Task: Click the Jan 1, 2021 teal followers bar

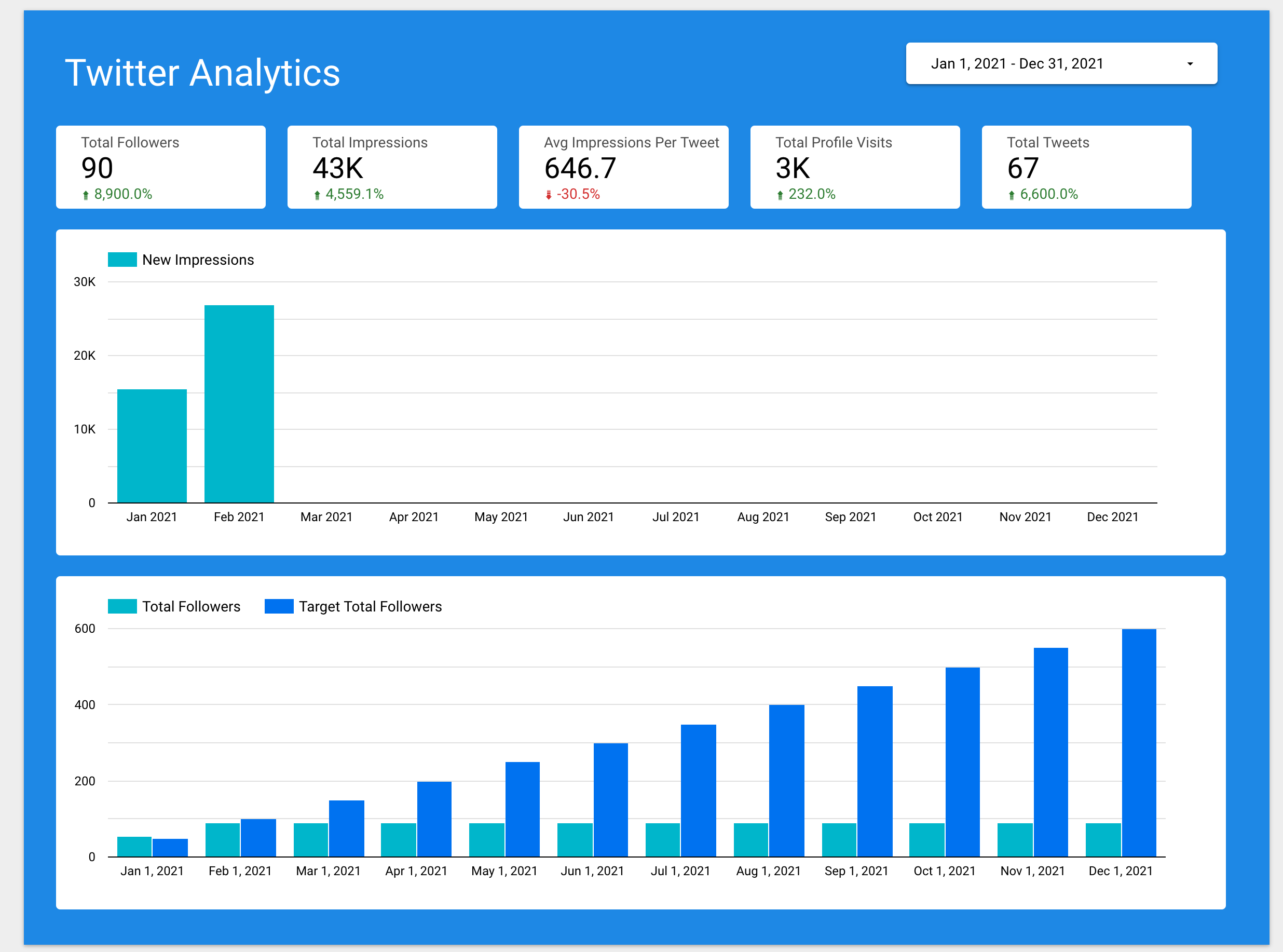Action: [x=134, y=847]
